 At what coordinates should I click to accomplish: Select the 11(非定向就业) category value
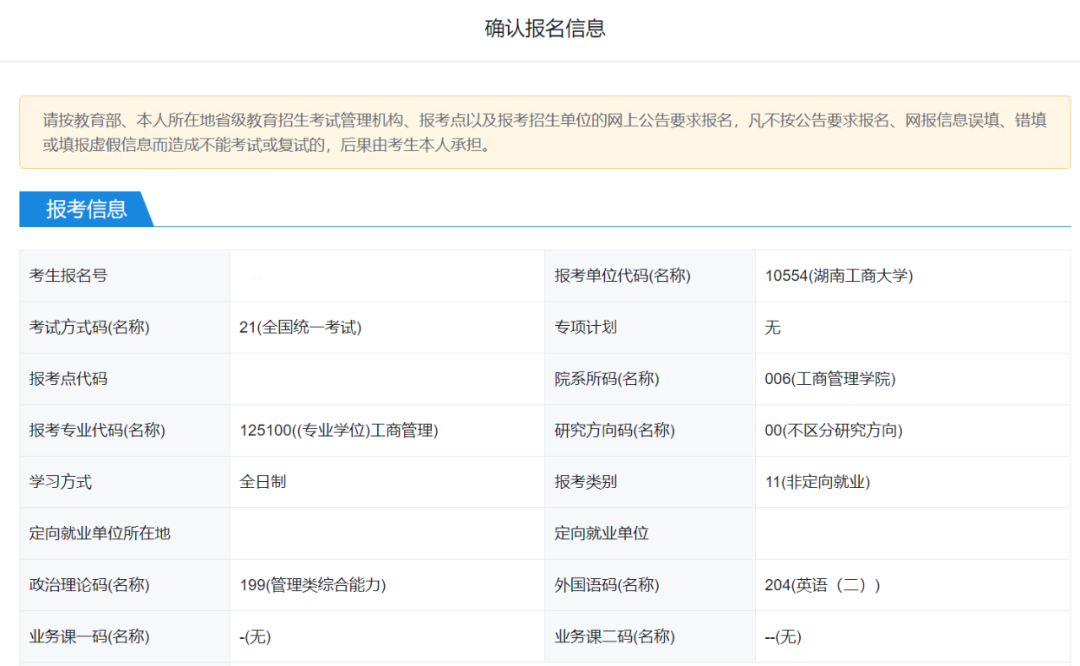point(817,482)
